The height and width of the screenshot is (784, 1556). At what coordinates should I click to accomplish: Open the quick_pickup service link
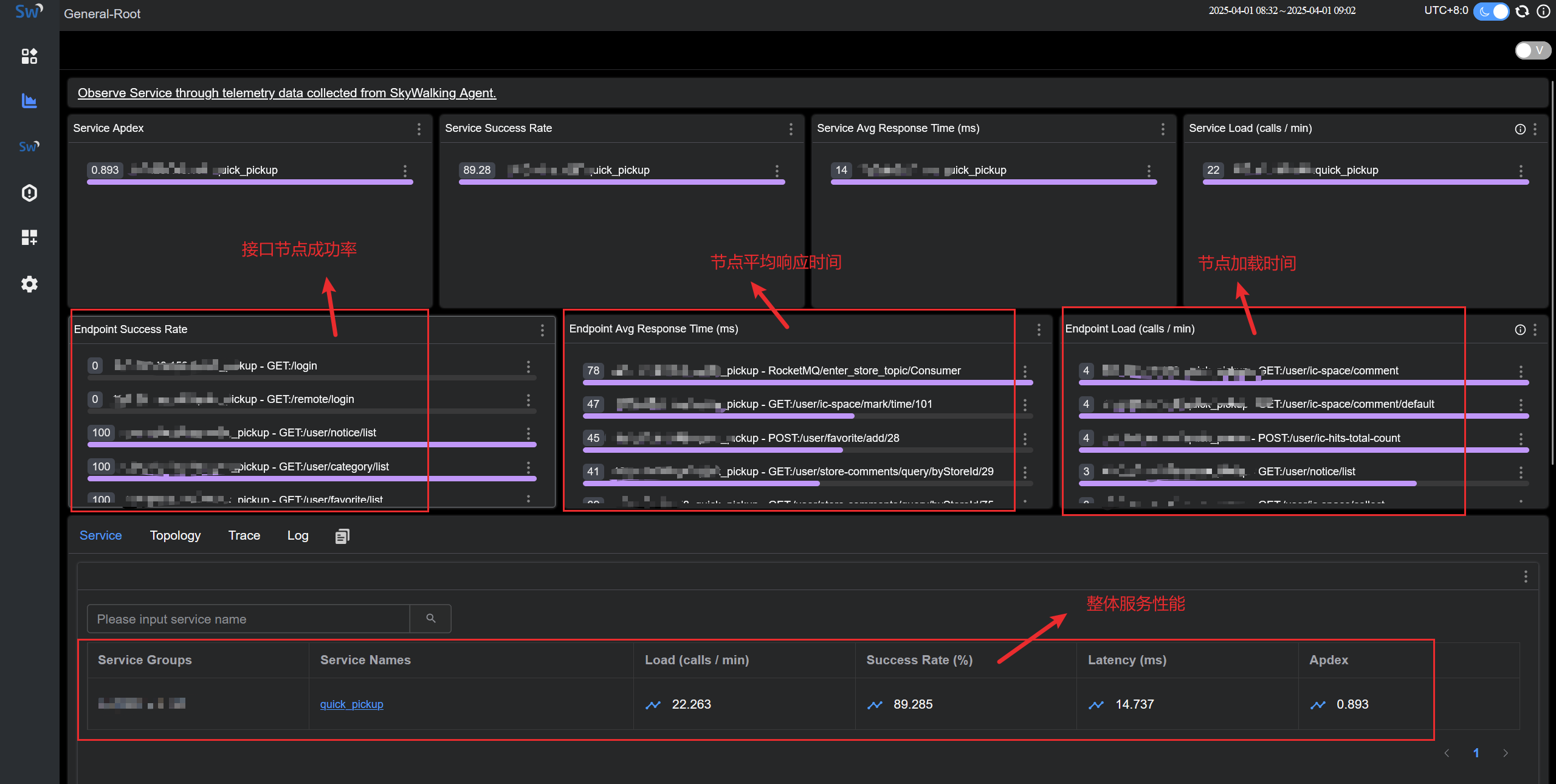point(351,704)
